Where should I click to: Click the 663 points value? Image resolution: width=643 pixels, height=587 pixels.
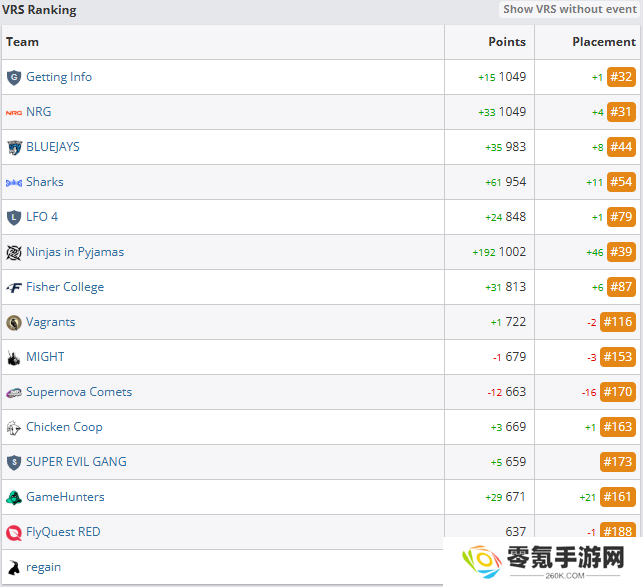click(516, 392)
